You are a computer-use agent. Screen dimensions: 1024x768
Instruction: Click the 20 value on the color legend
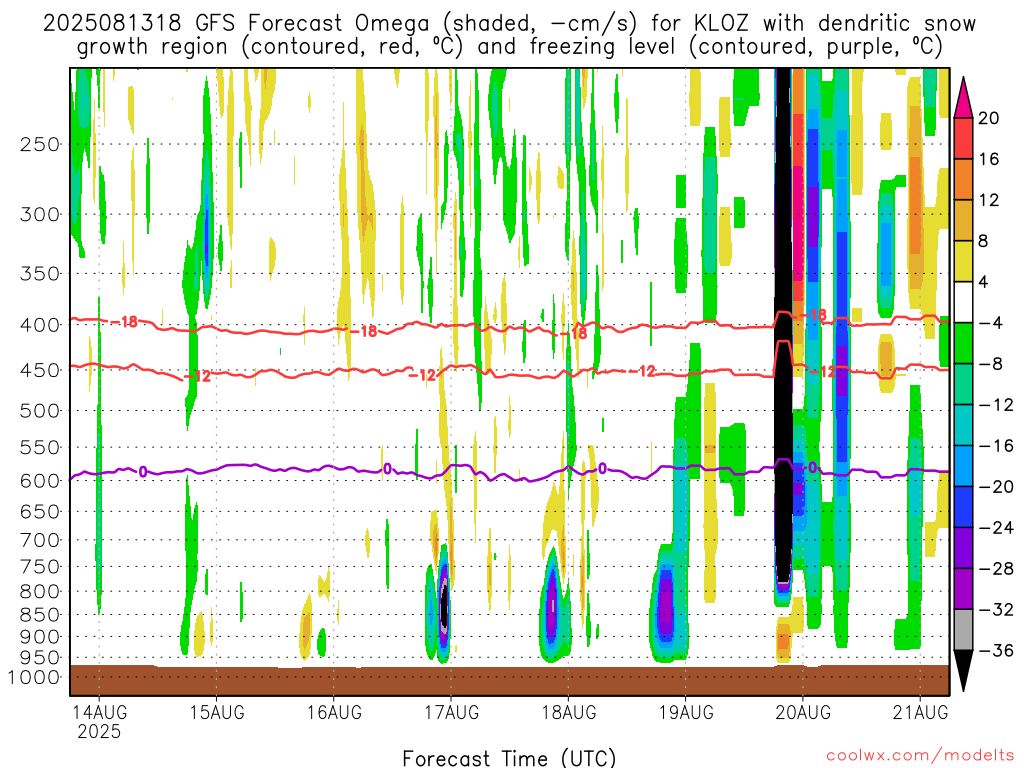click(989, 118)
